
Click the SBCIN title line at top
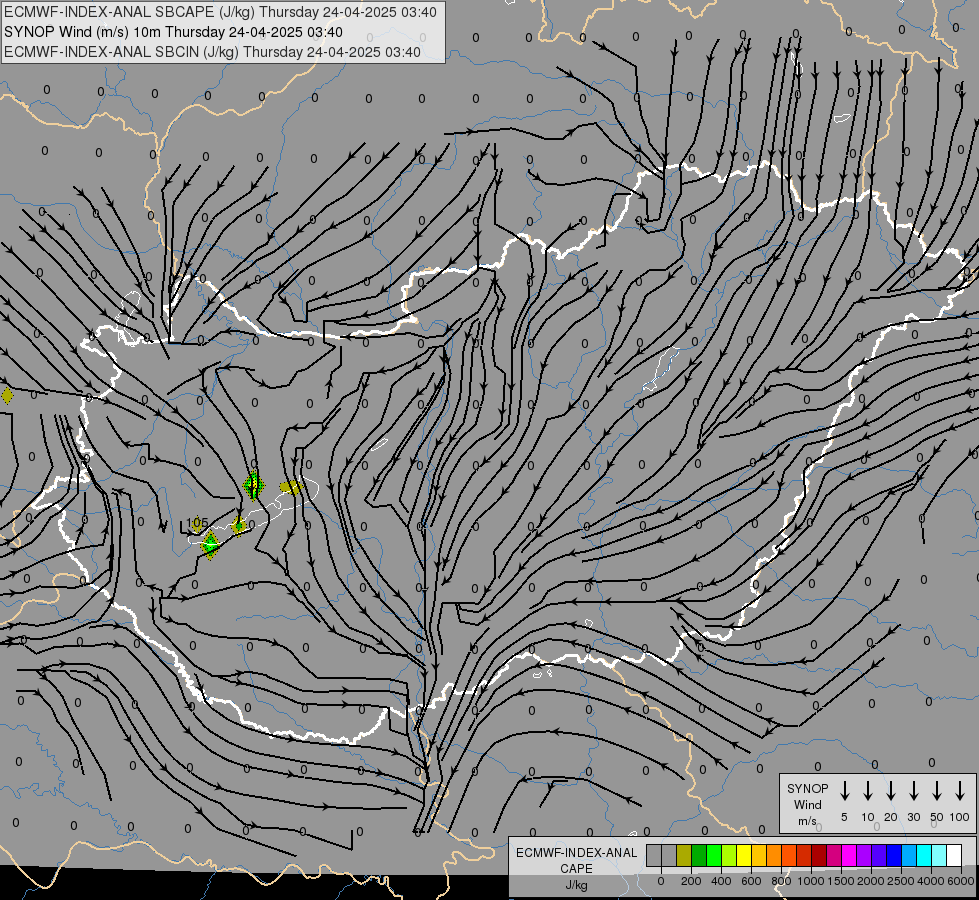pos(212,52)
